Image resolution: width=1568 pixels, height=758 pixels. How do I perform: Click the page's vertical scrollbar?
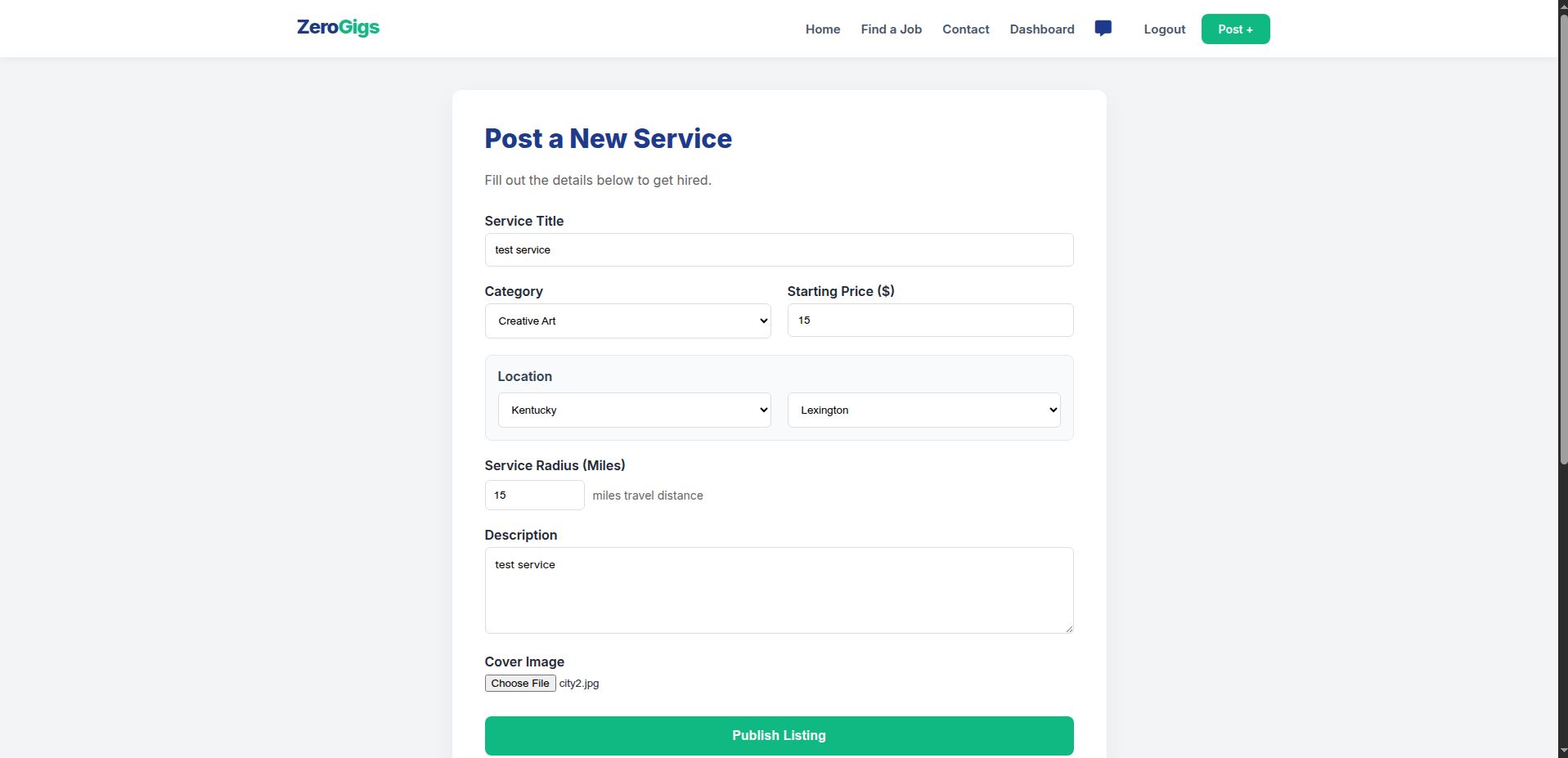pyautogui.click(x=1563, y=245)
